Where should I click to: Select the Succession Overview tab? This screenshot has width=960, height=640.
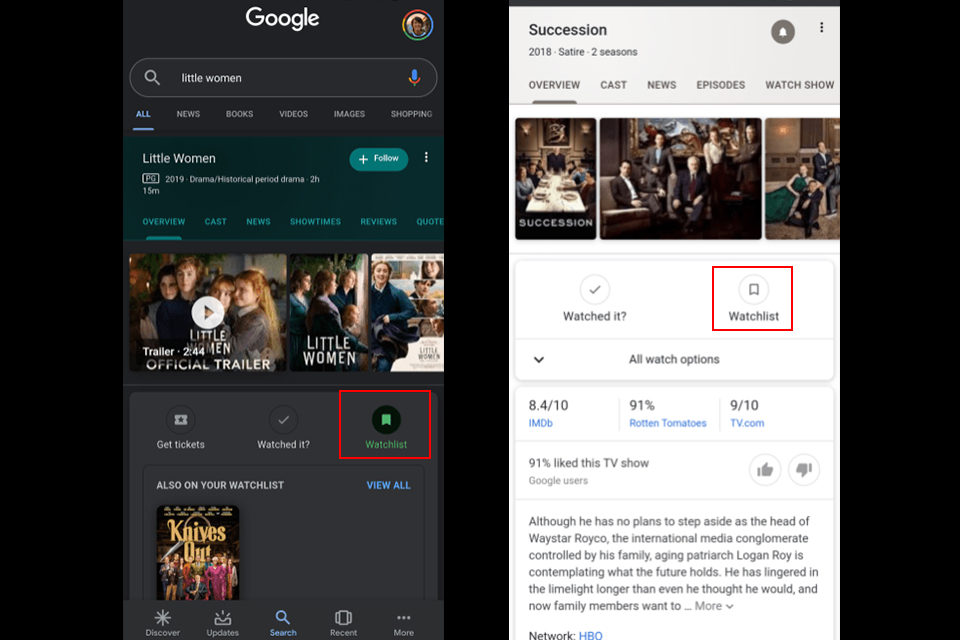[x=554, y=85]
